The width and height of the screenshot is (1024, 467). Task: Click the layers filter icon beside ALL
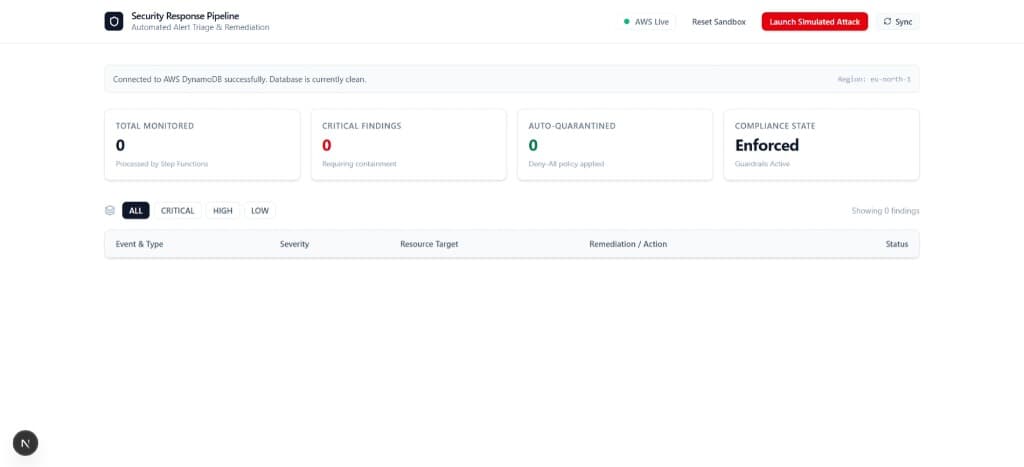tap(110, 210)
